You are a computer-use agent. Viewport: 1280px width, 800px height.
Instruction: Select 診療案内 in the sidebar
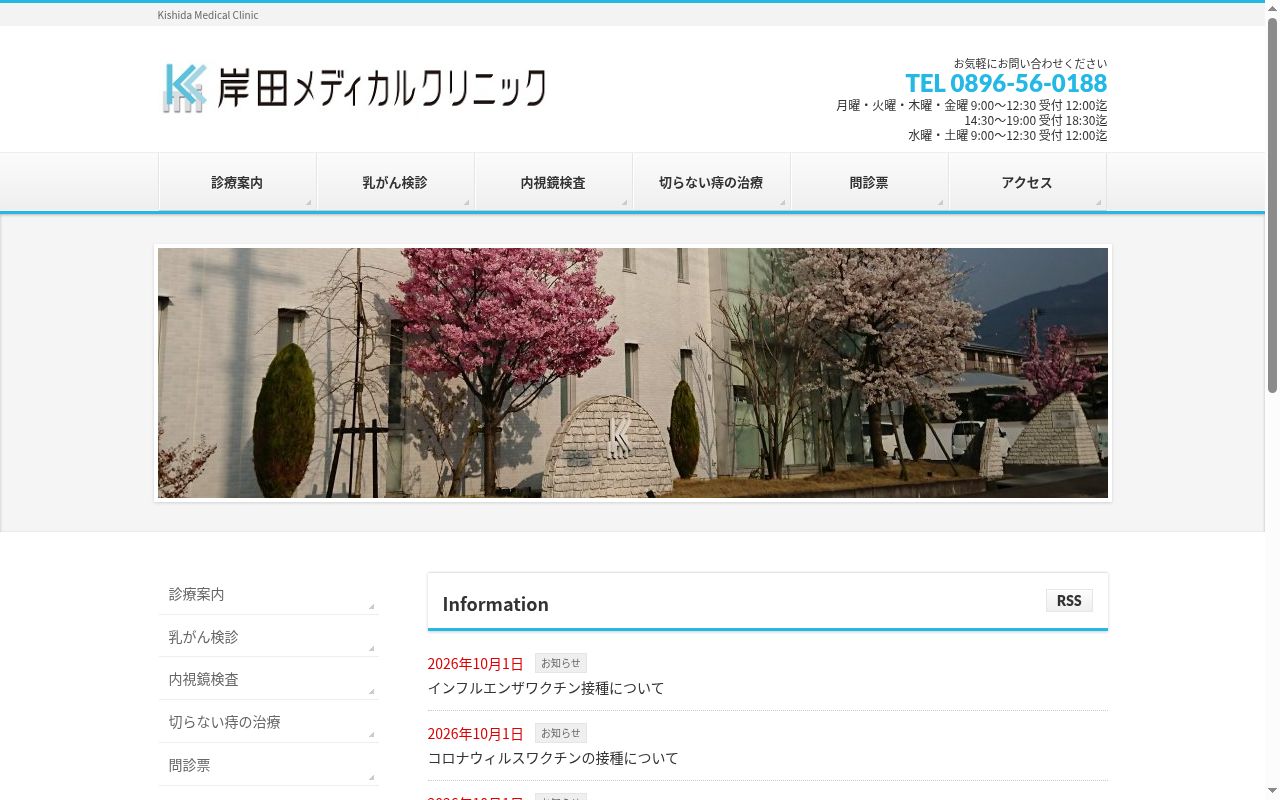pyautogui.click(x=268, y=594)
